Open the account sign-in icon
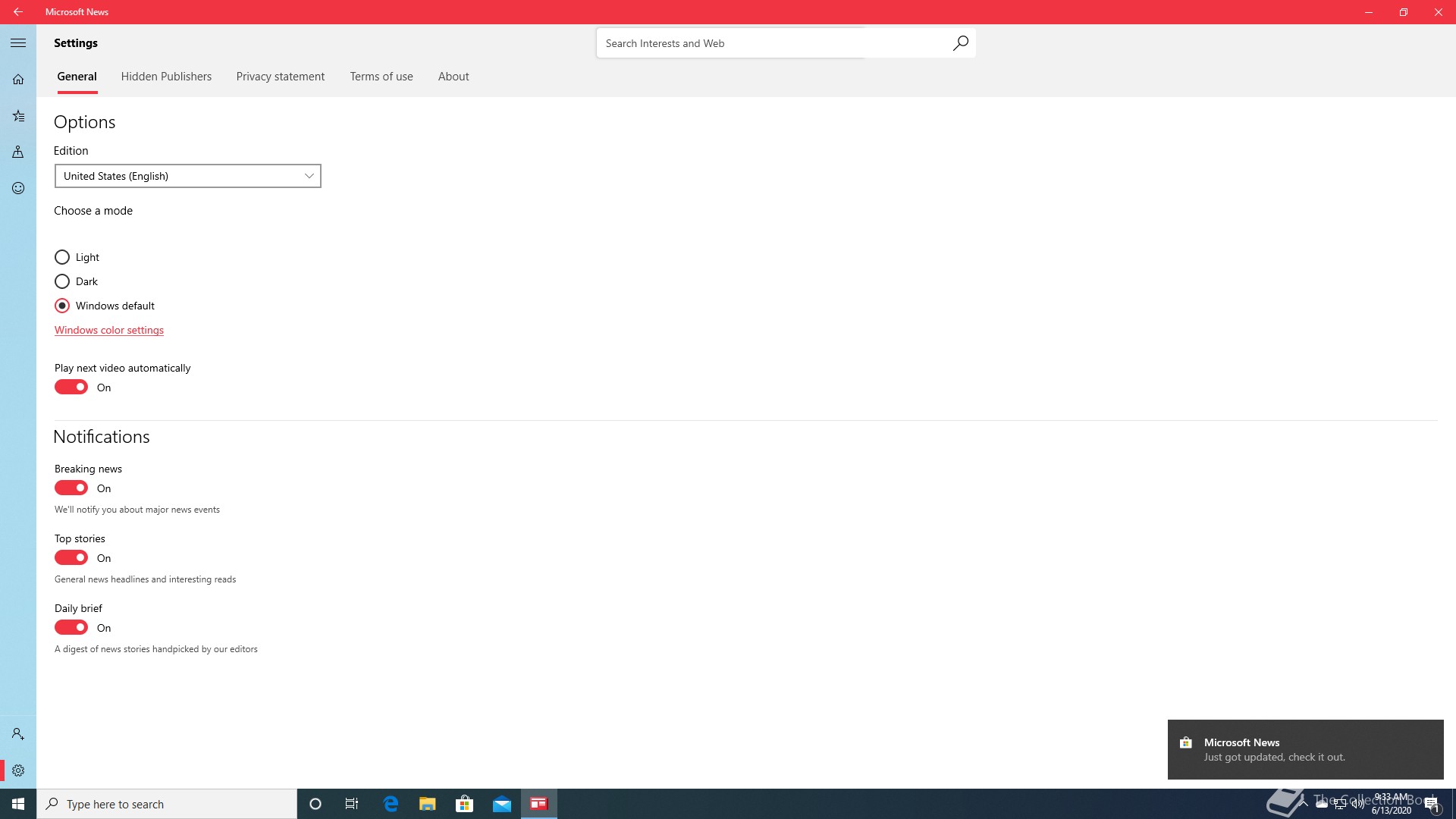The width and height of the screenshot is (1456, 819). 18,734
